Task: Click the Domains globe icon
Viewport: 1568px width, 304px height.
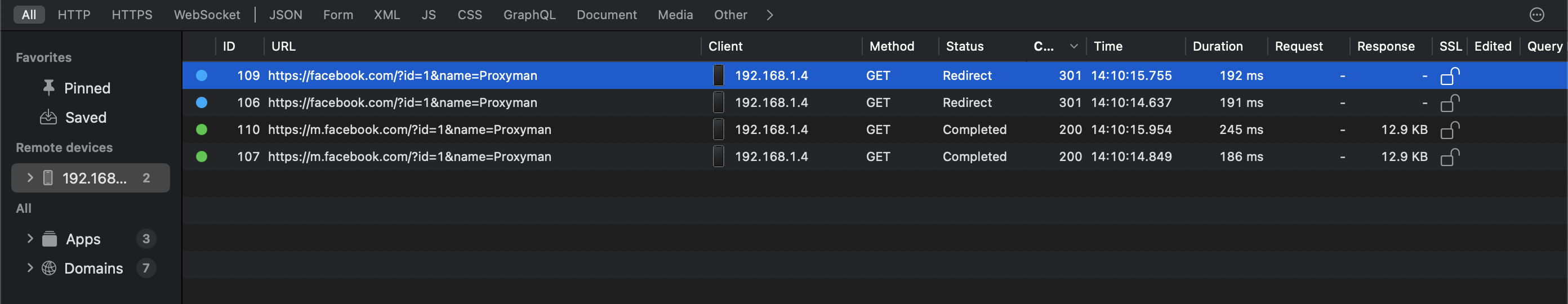Action: [x=48, y=267]
